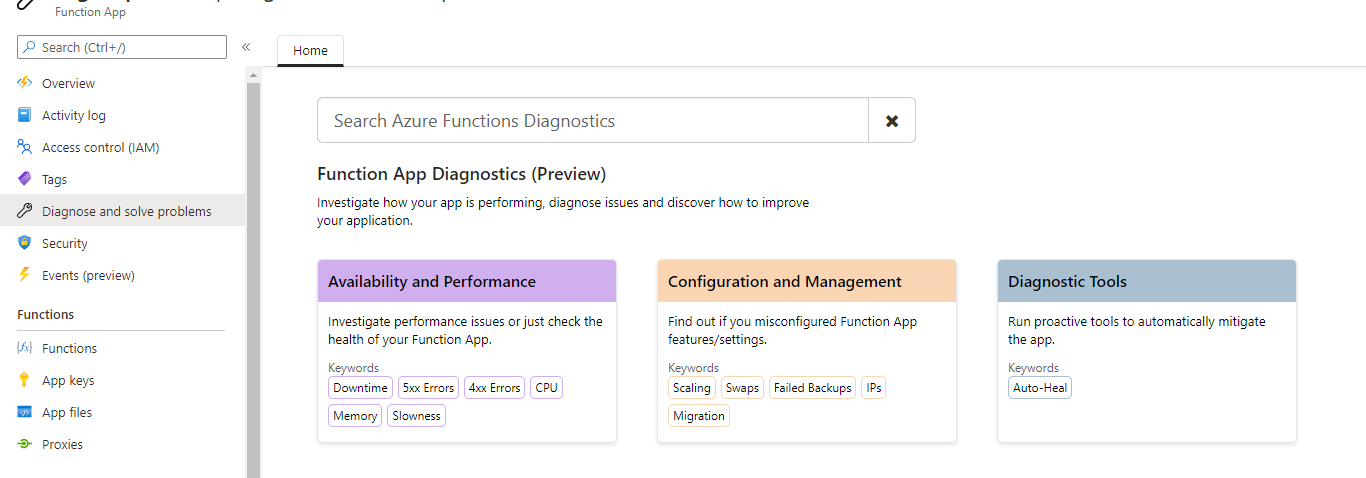Click the Security shield icon

coord(25,243)
